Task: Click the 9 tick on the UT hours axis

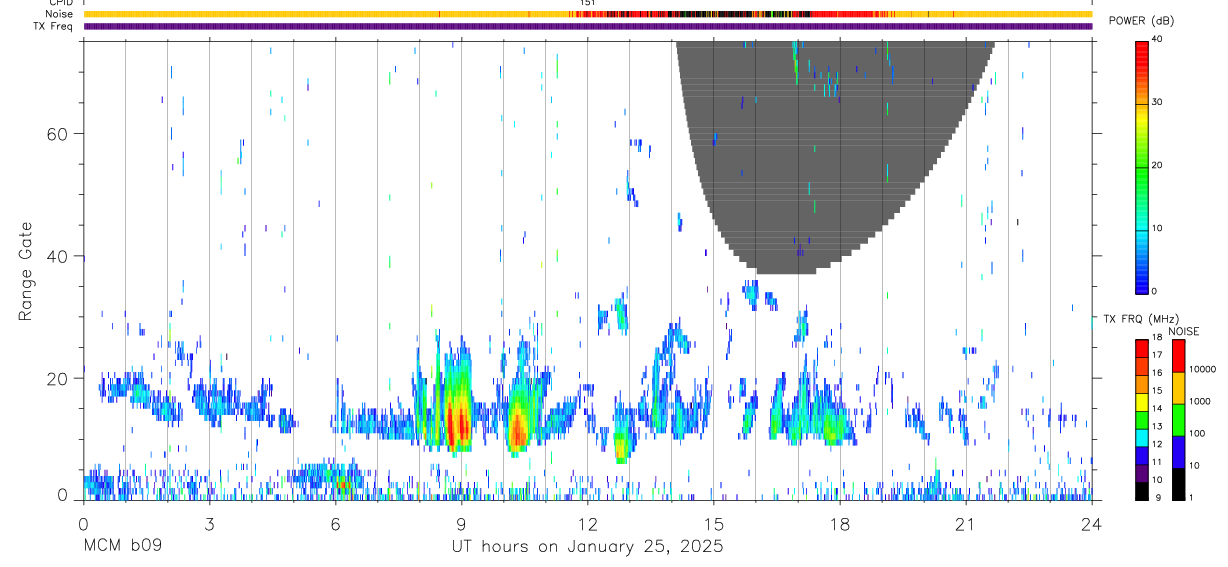Action: coord(461,525)
